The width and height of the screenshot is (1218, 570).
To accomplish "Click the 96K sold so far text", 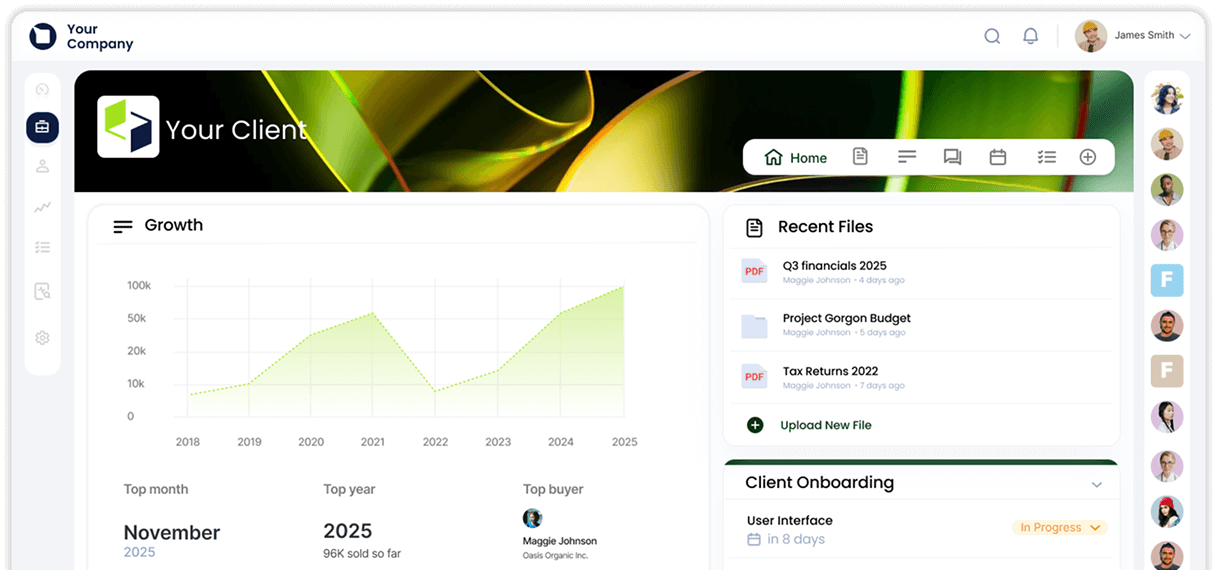I will (362, 553).
